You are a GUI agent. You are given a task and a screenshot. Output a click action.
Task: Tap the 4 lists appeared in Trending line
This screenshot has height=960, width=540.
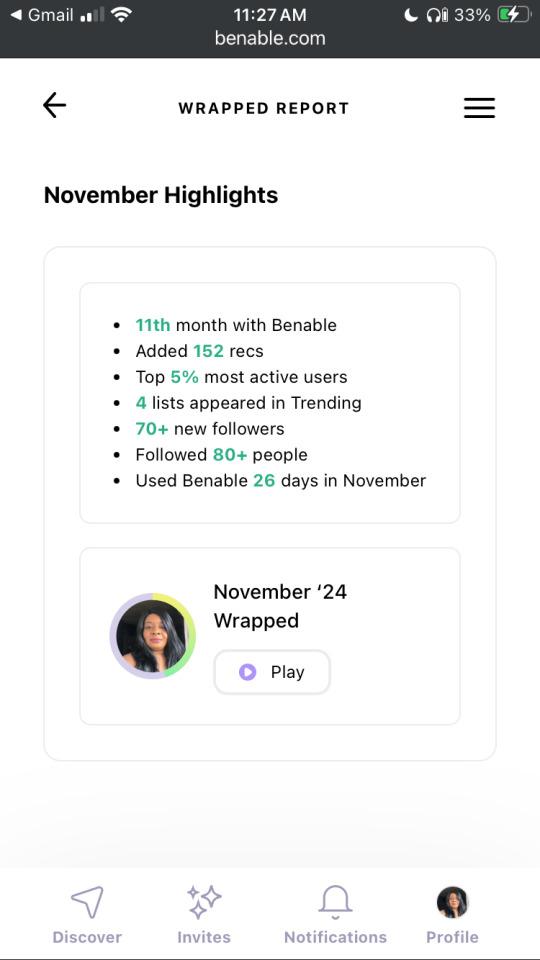249,403
